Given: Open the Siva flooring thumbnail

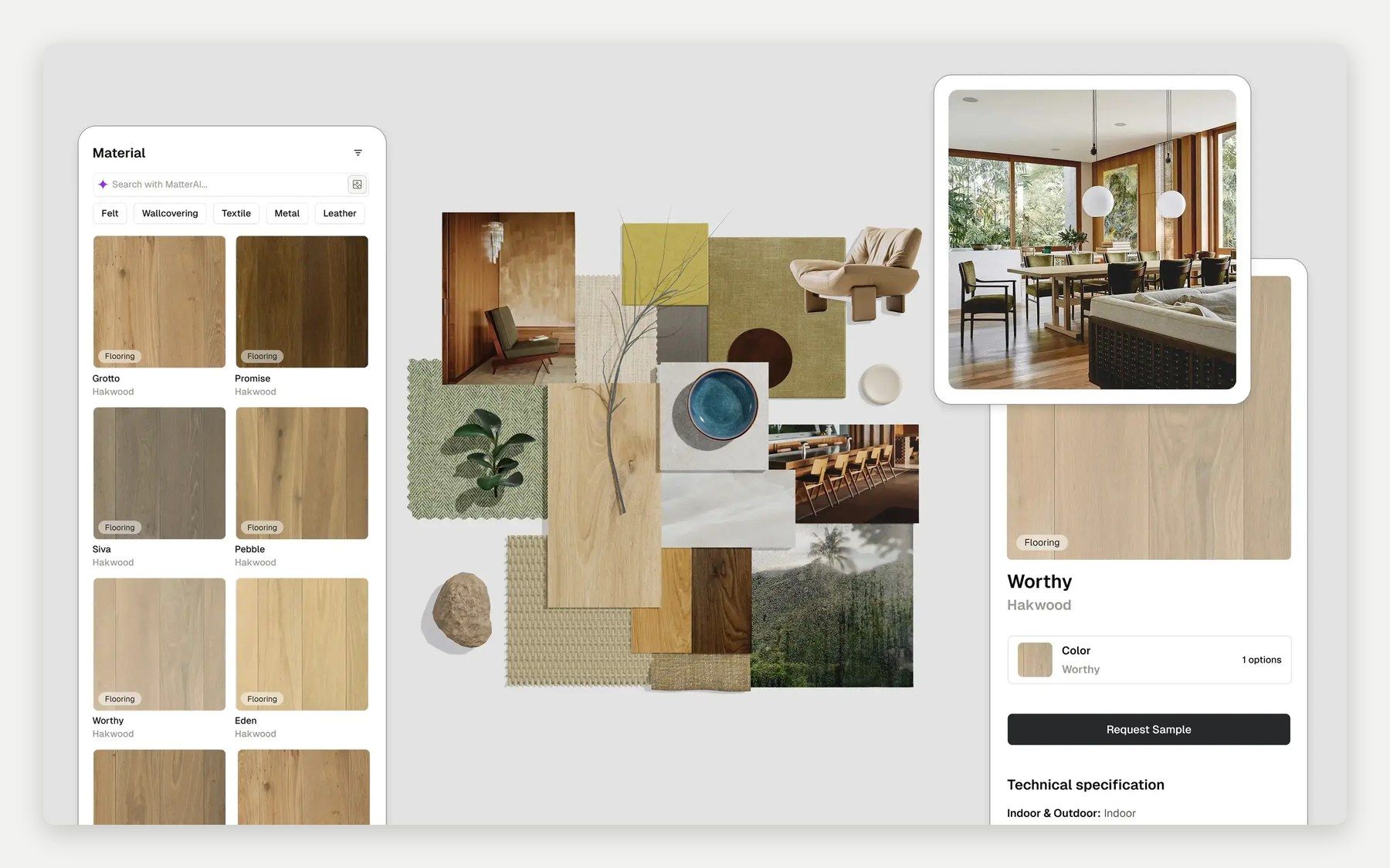Looking at the screenshot, I should pos(159,473).
